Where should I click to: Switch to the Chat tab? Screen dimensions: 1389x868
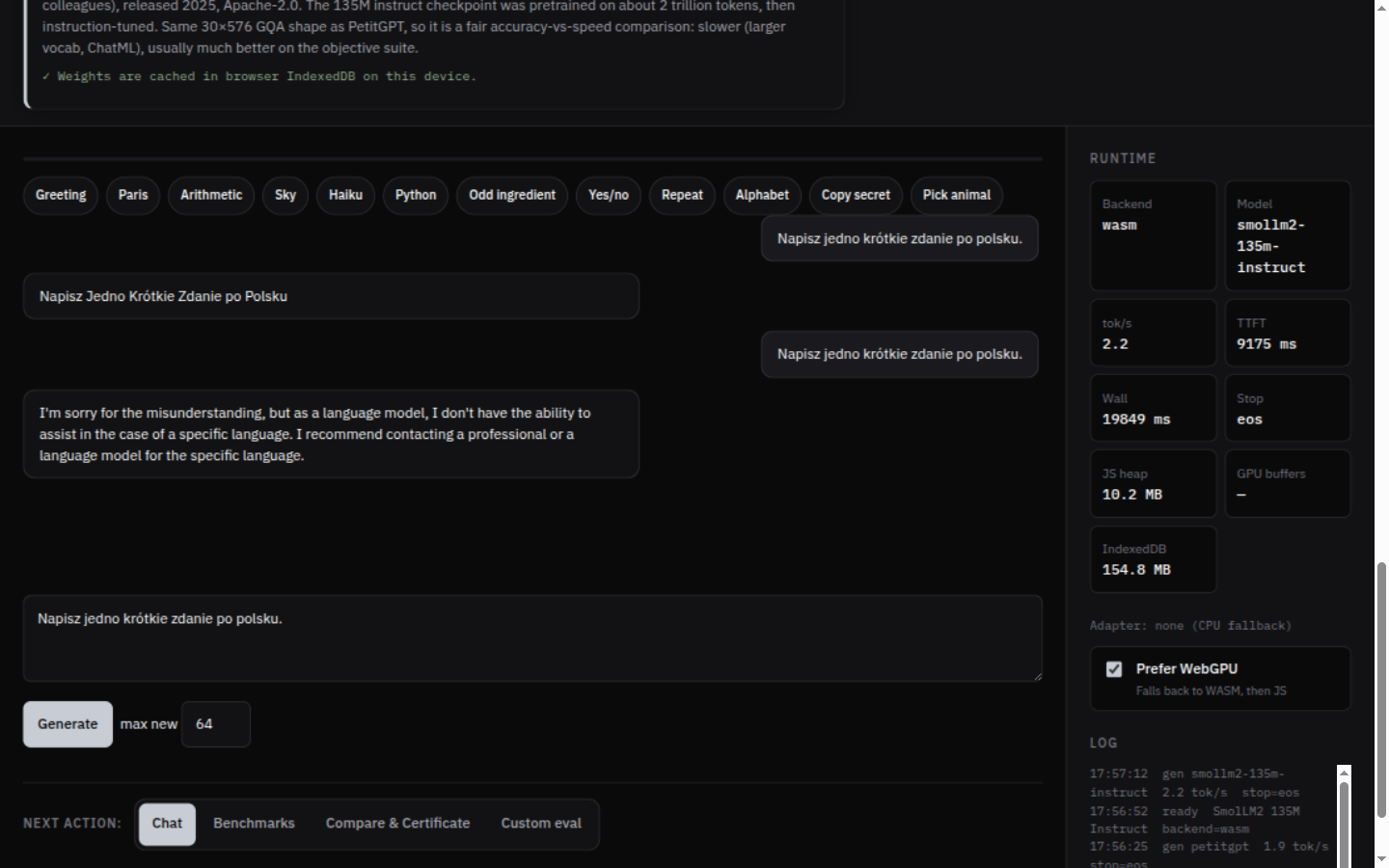(x=167, y=824)
